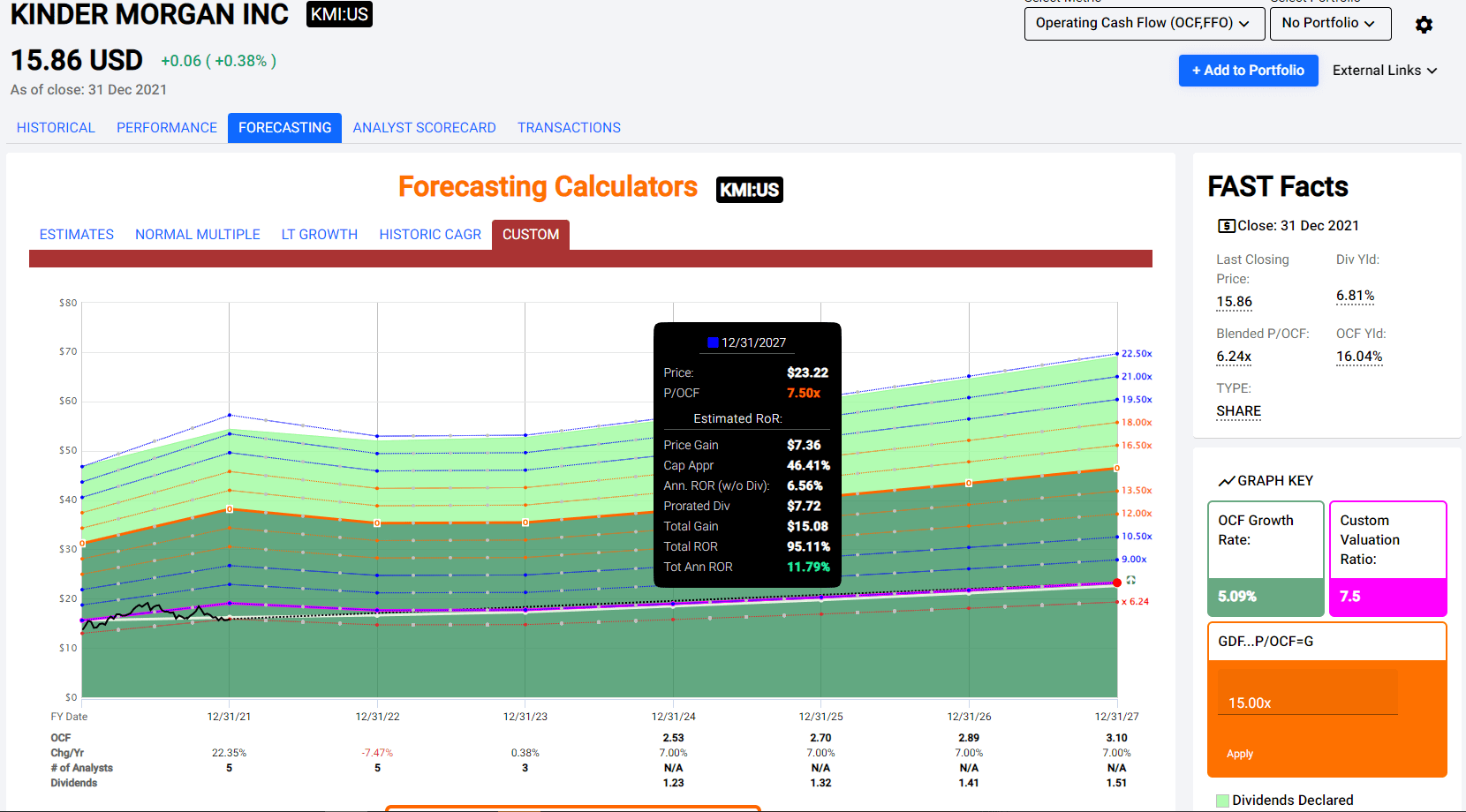This screenshot has height=812, width=1466.
Task: Click the 13.50x multiple line label
Action: [x=1137, y=491]
